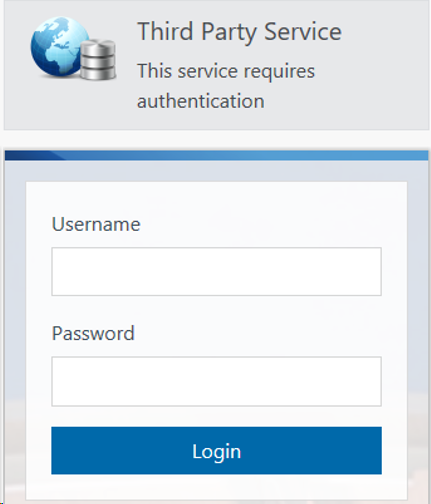Click the word Service in the title

click(303, 32)
